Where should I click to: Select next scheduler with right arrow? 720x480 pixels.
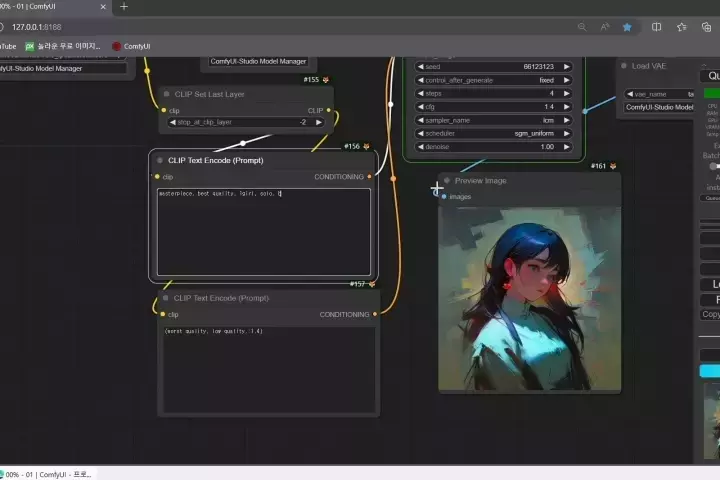tap(567, 134)
